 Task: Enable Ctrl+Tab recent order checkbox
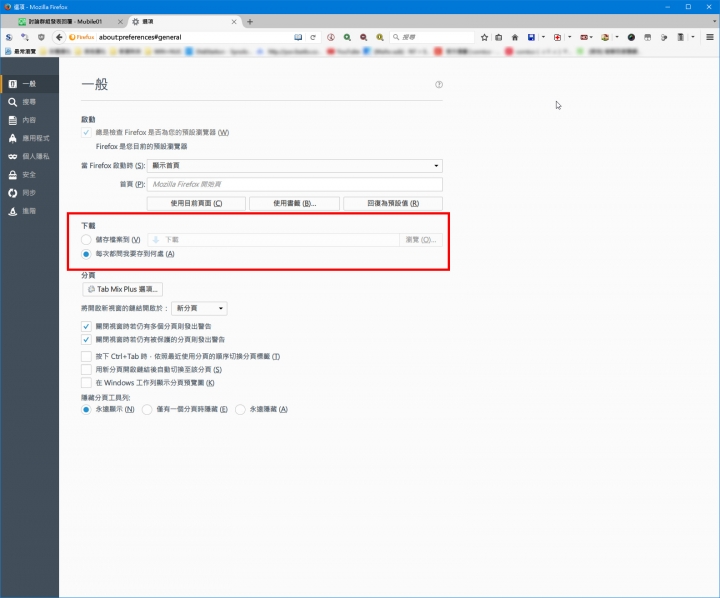pos(86,356)
